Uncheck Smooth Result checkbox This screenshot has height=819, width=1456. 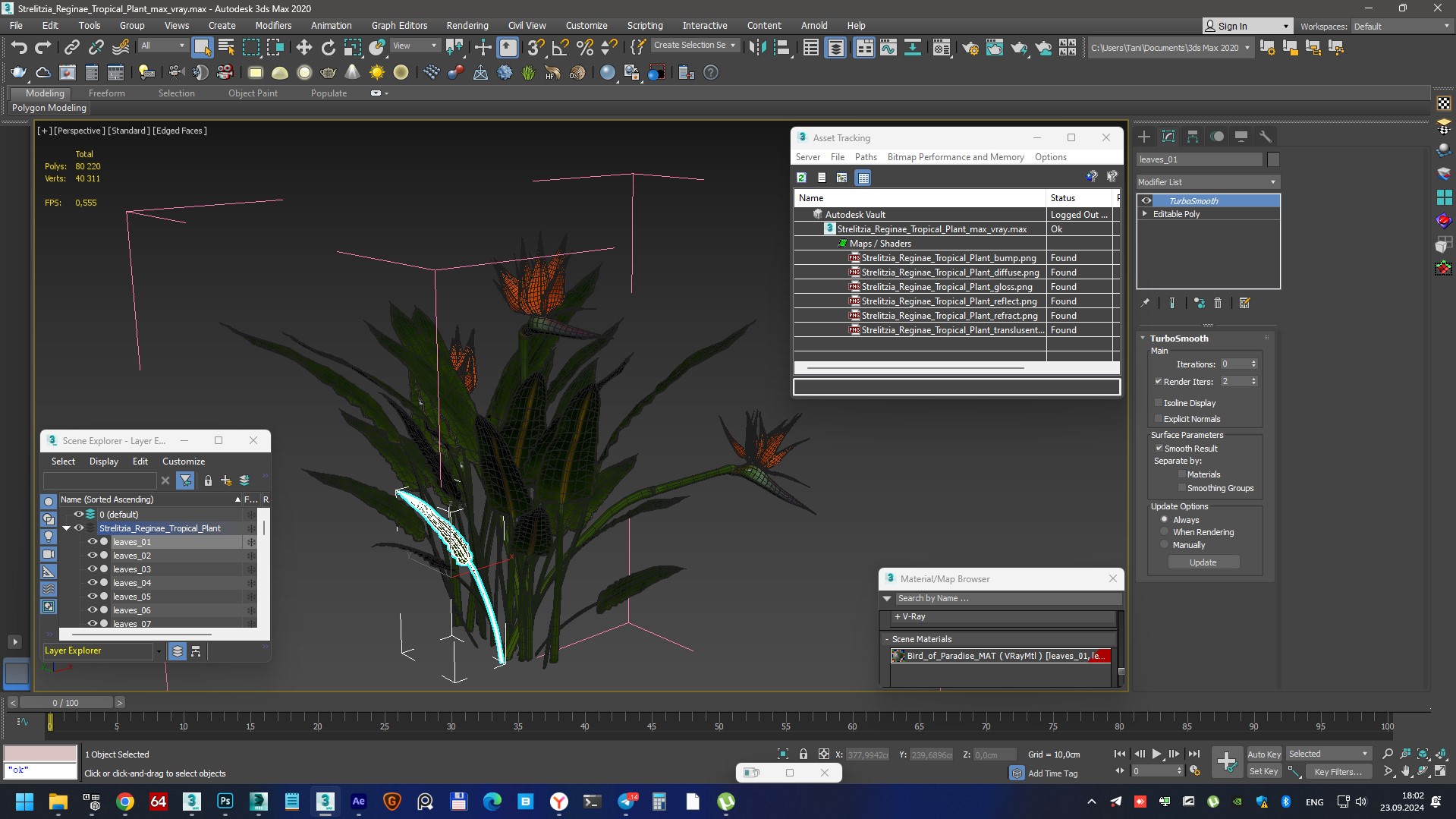[x=1159, y=449]
